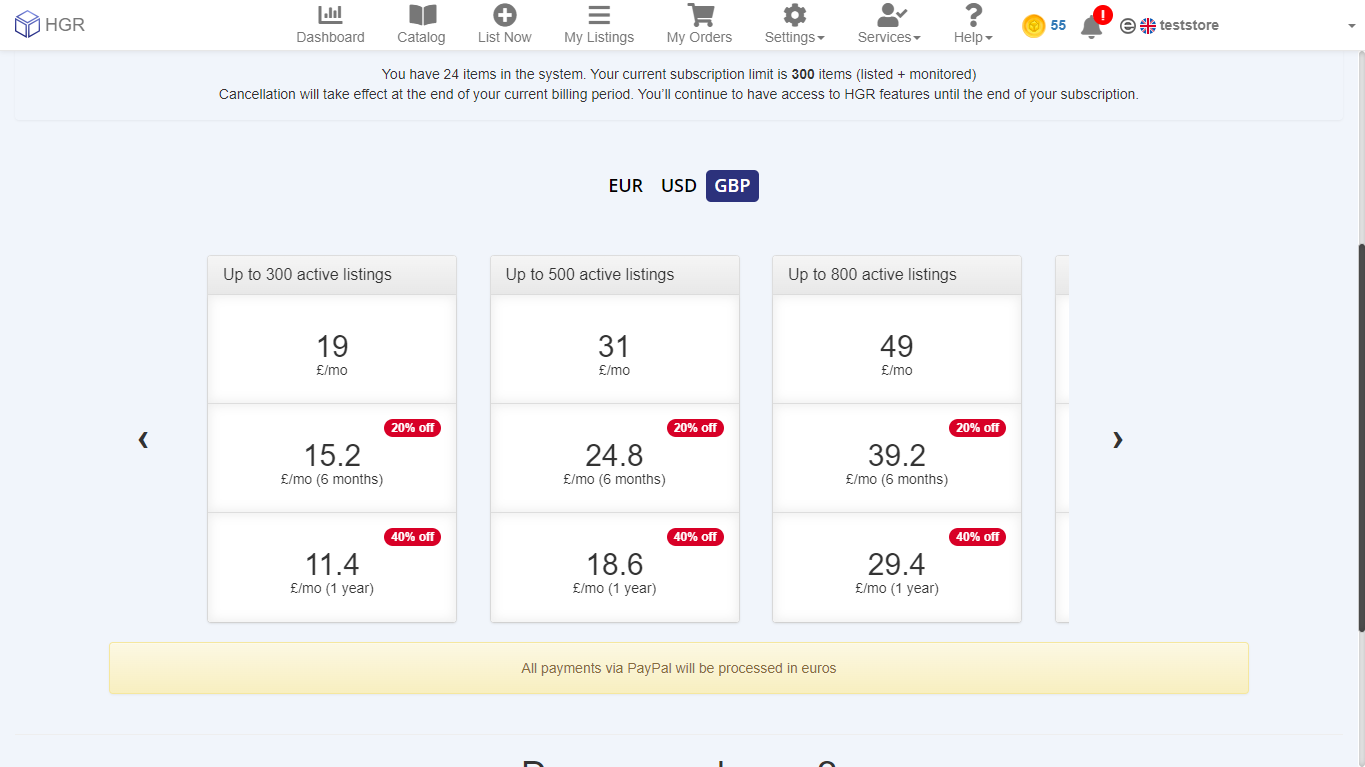This screenshot has width=1365, height=767.
Task: Click the red alert badge on bell
Action: point(1103,15)
